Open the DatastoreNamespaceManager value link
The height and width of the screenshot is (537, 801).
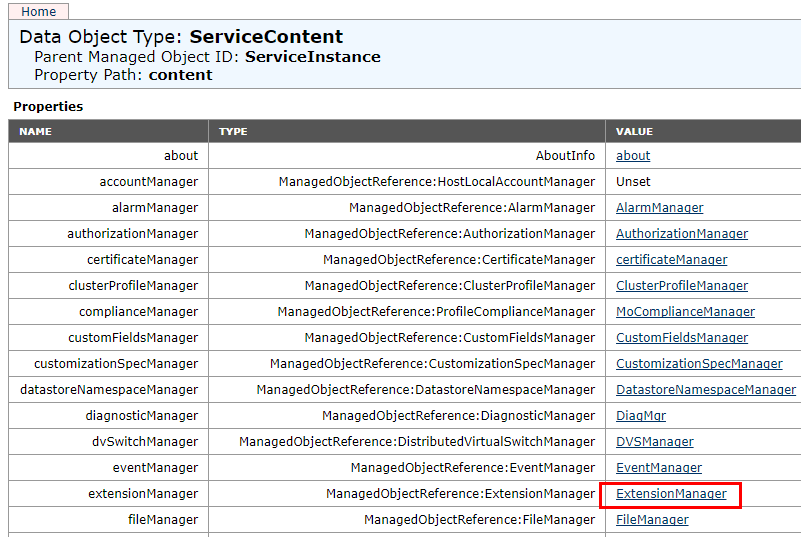tap(705, 390)
